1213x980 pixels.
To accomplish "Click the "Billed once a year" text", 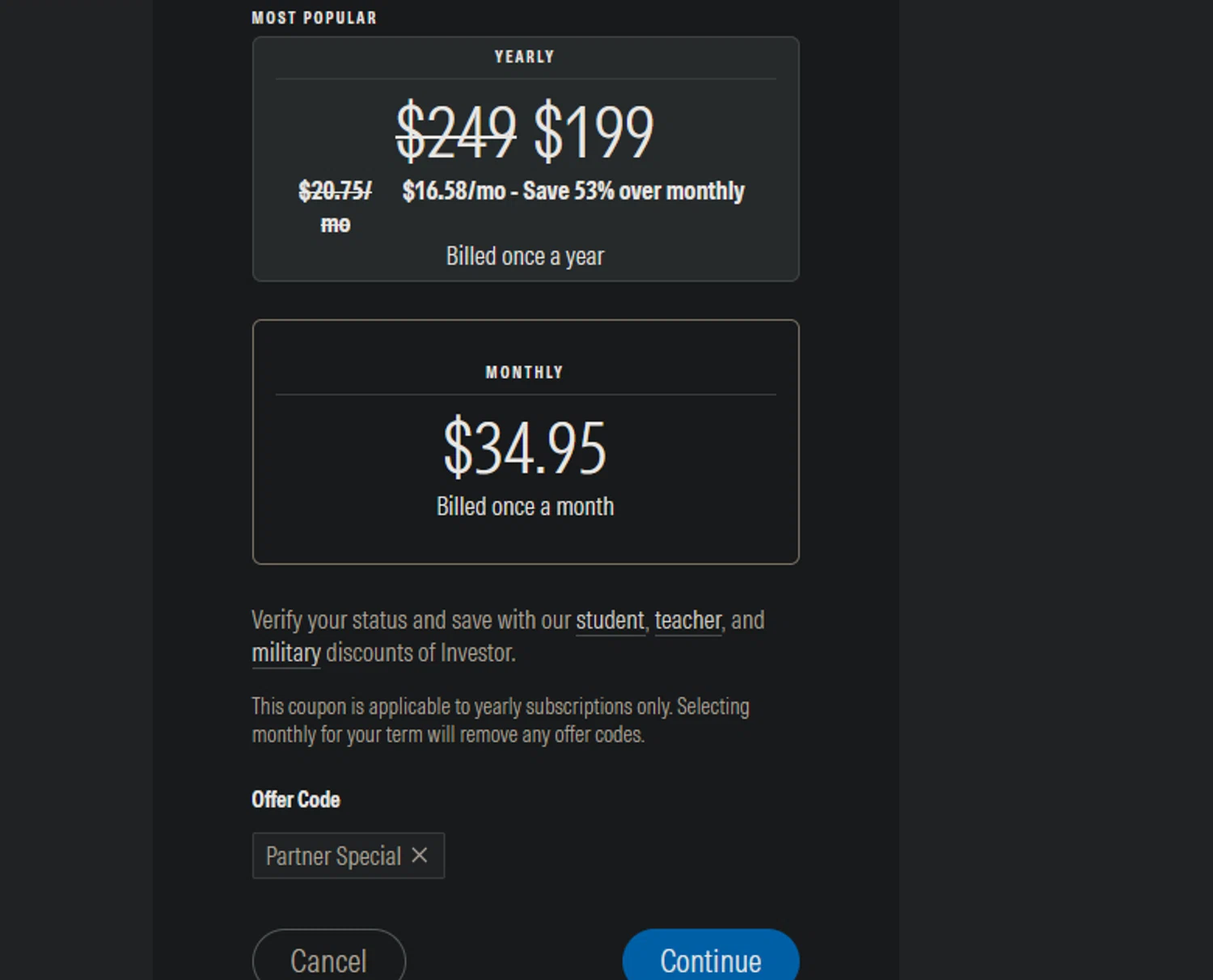I will tap(525, 256).
